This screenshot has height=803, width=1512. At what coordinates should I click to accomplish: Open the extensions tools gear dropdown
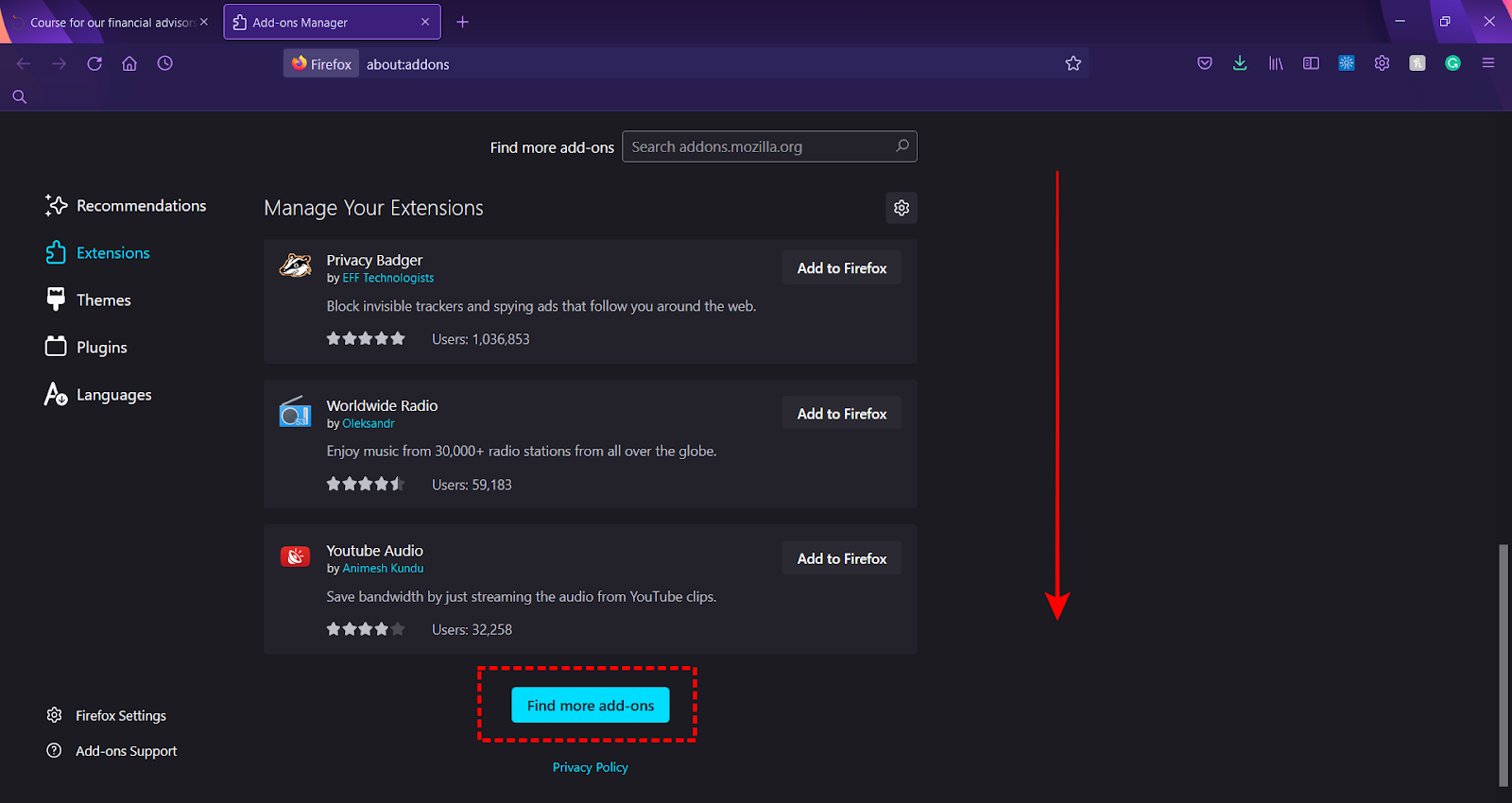902,208
